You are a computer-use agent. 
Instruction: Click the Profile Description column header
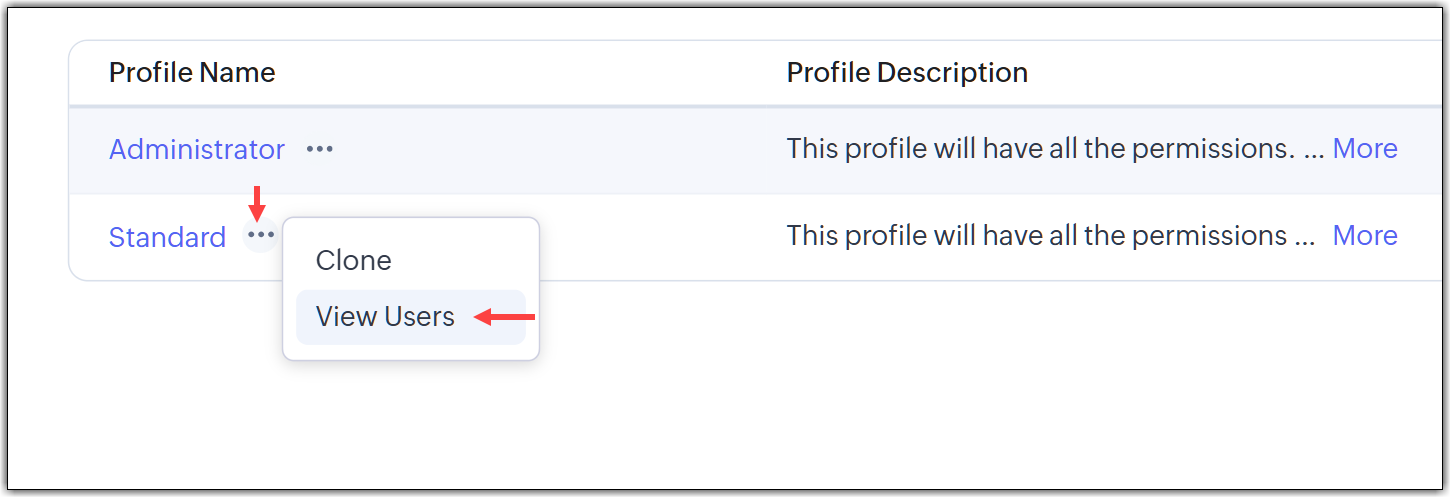pyautogui.click(x=907, y=72)
